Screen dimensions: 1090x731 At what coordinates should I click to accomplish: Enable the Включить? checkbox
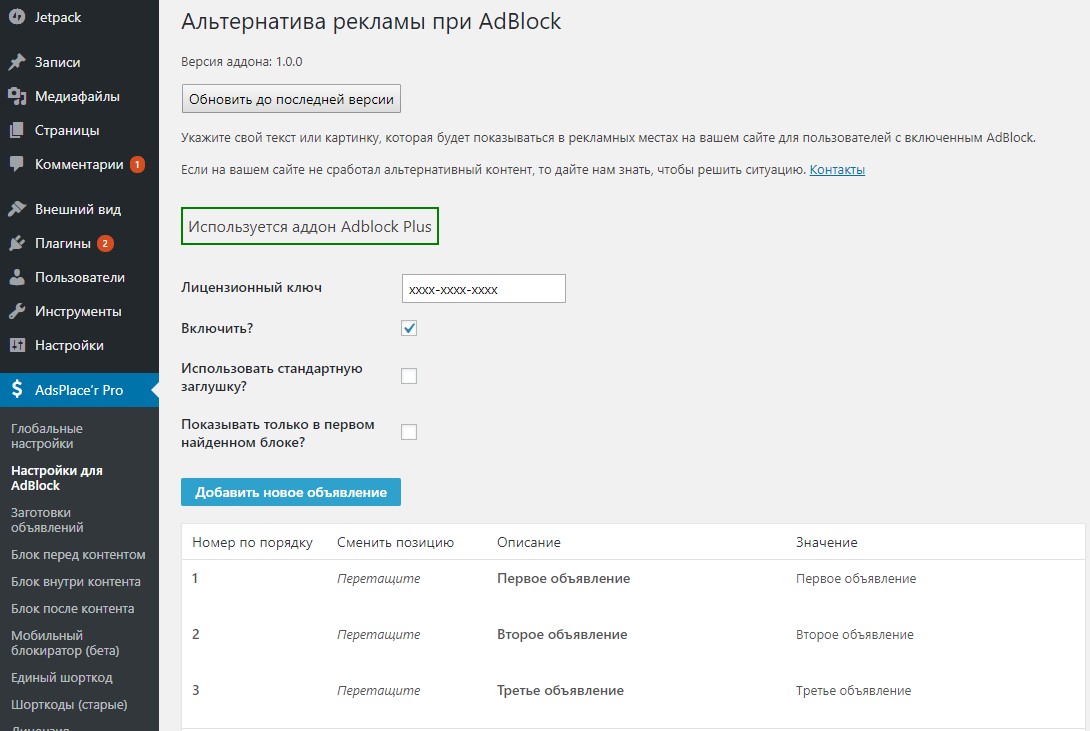[x=408, y=326]
